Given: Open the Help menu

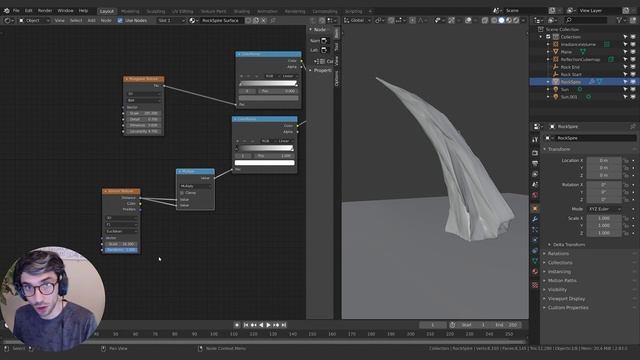Looking at the screenshot, I should 83,11.
